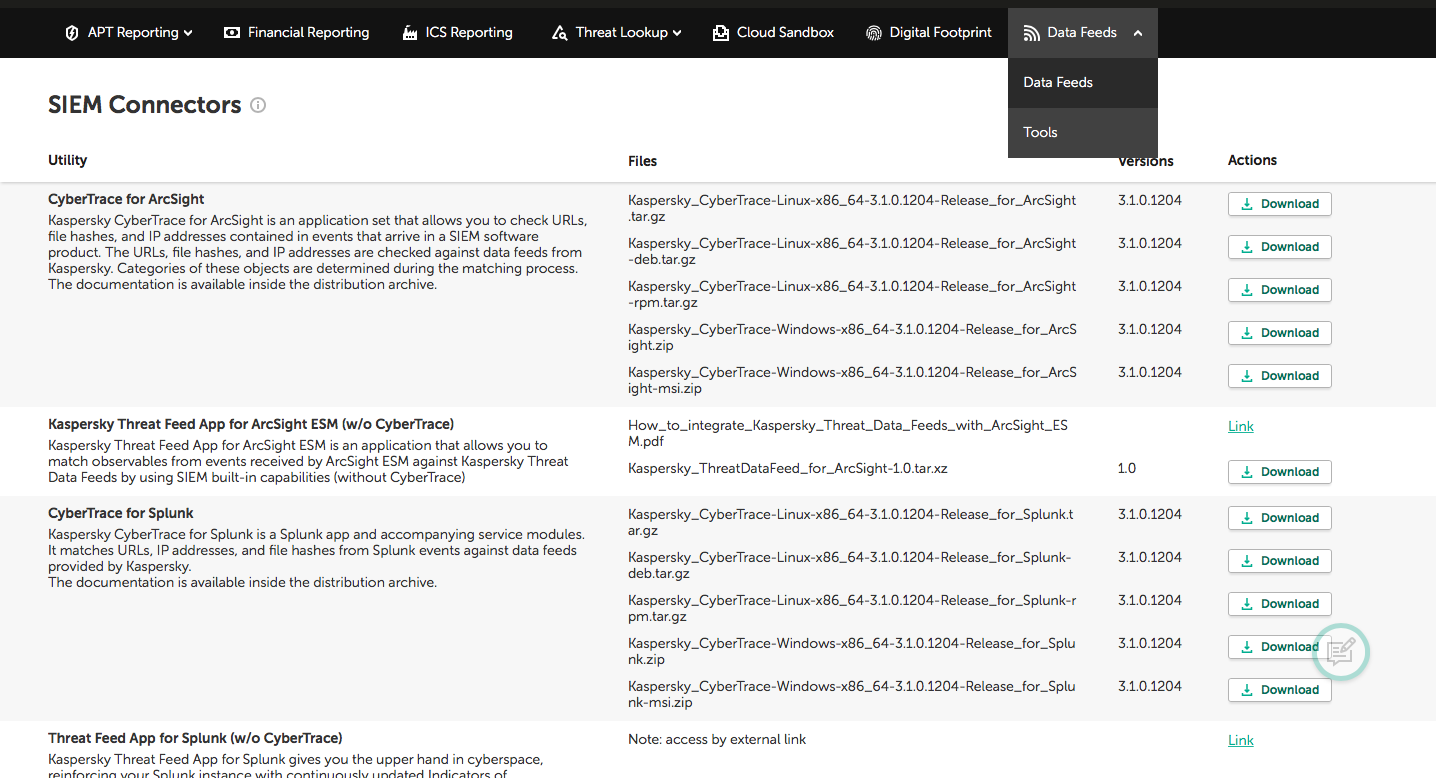Select Data Feeds submenu entry
Viewport: 1436px width, 778px height.
pos(1058,82)
